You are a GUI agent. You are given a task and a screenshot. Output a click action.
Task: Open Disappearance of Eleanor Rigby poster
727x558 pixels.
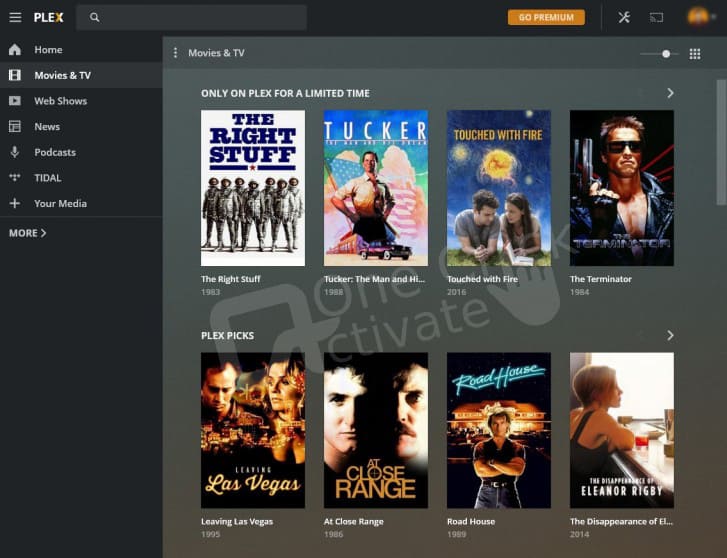point(622,430)
